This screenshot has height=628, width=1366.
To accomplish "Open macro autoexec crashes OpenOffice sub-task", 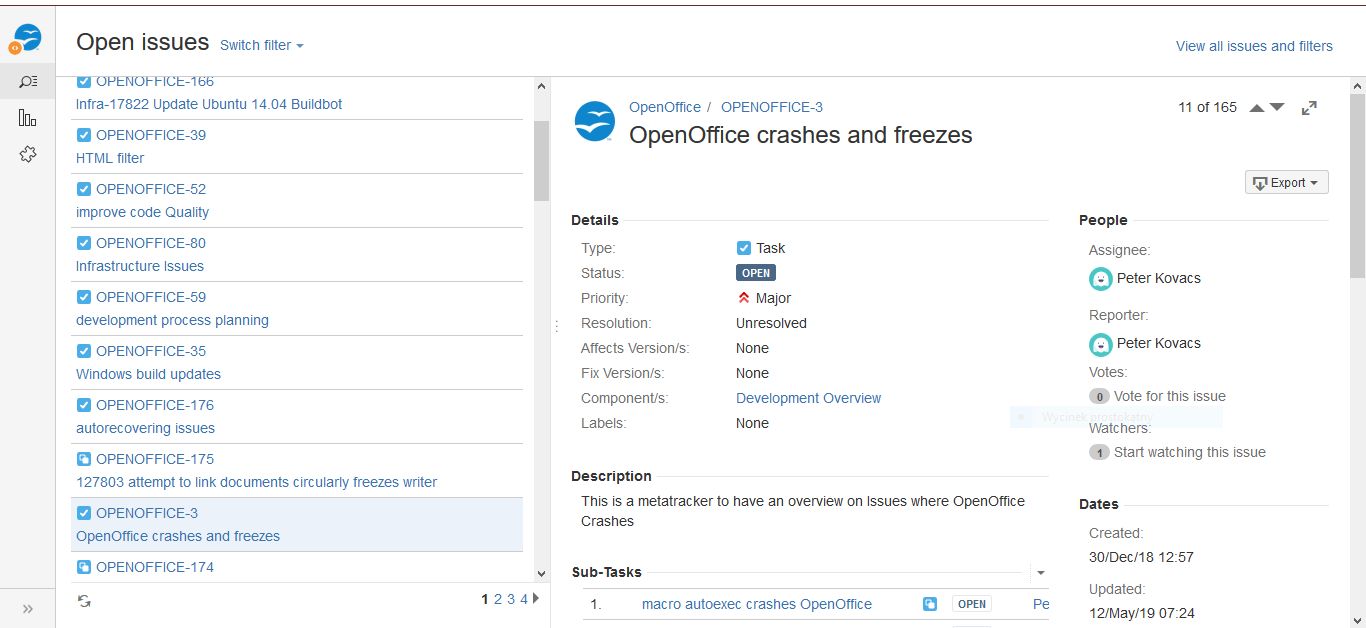I will point(757,604).
